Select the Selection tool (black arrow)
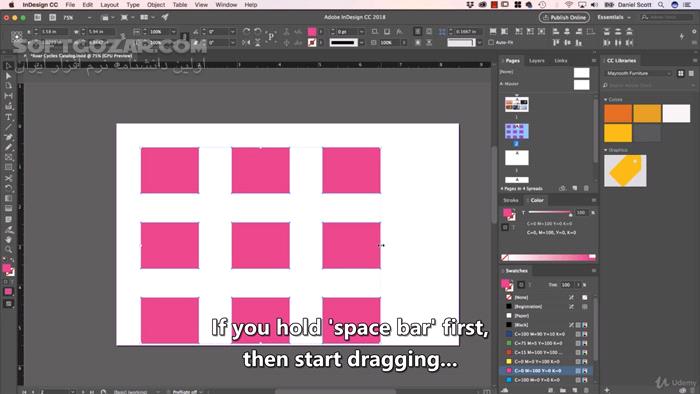This screenshot has width=700, height=394. 8,66
